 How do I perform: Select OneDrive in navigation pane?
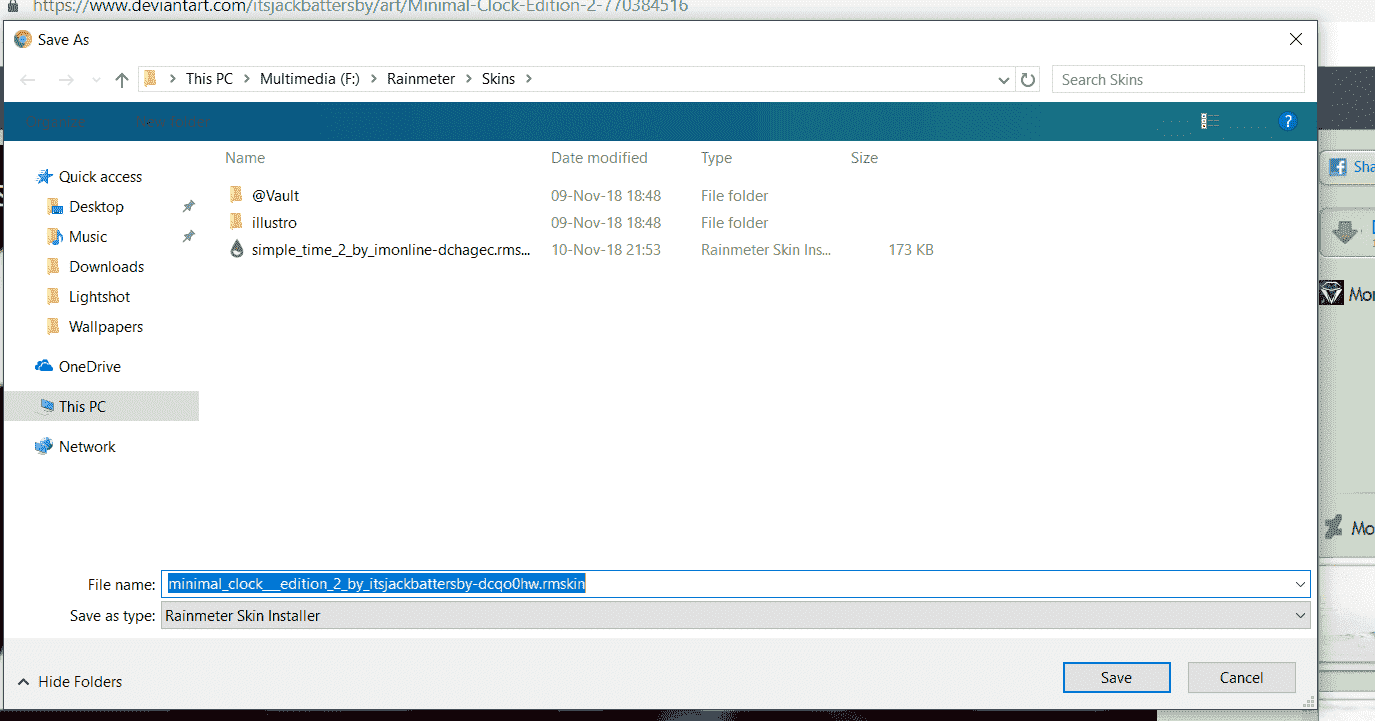tap(89, 366)
